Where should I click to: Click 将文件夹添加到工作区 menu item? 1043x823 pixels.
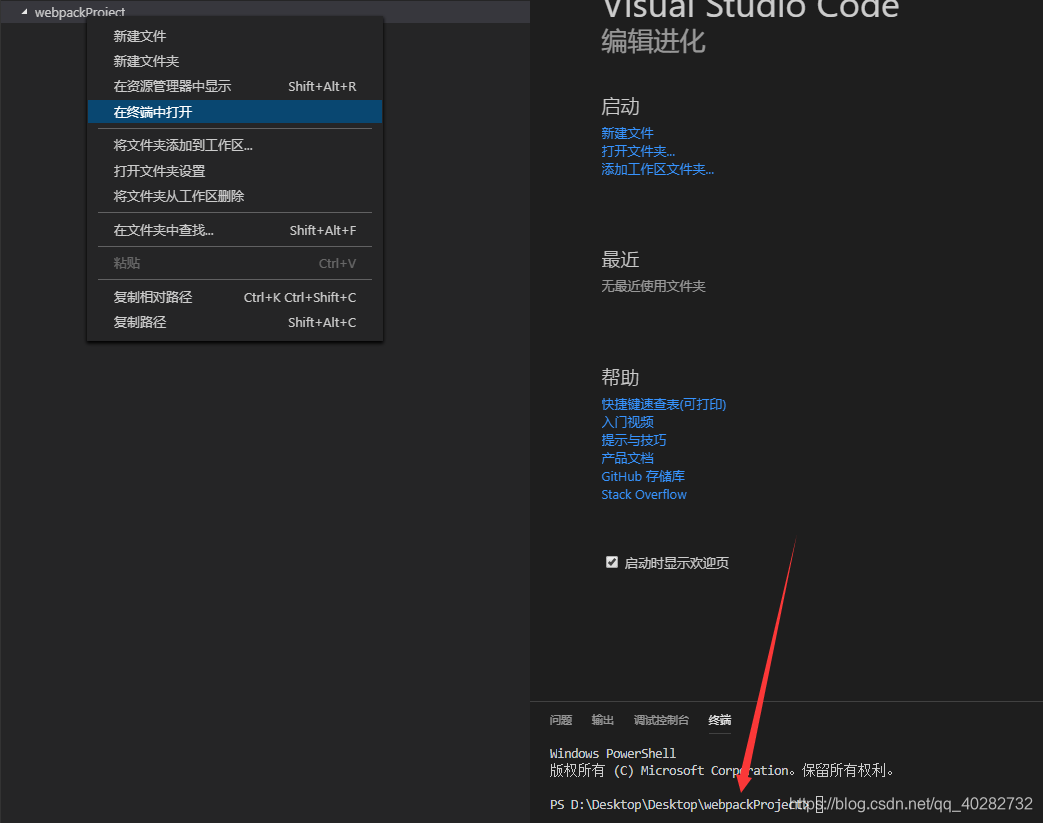pos(182,145)
